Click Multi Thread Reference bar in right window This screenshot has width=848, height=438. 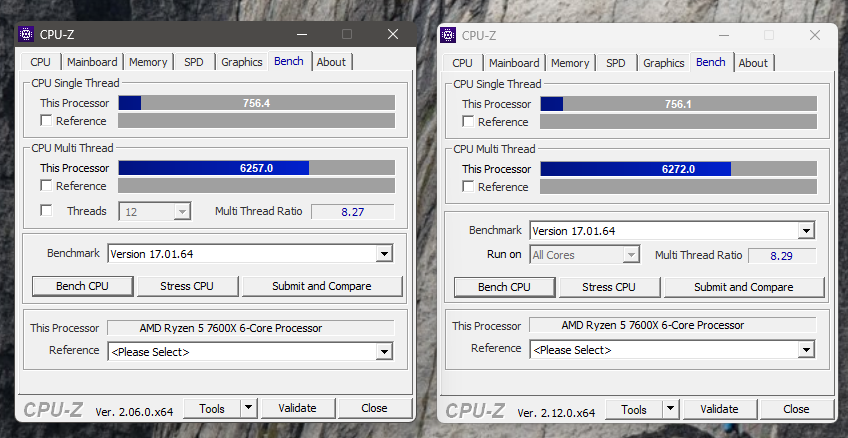(x=678, y=187)
